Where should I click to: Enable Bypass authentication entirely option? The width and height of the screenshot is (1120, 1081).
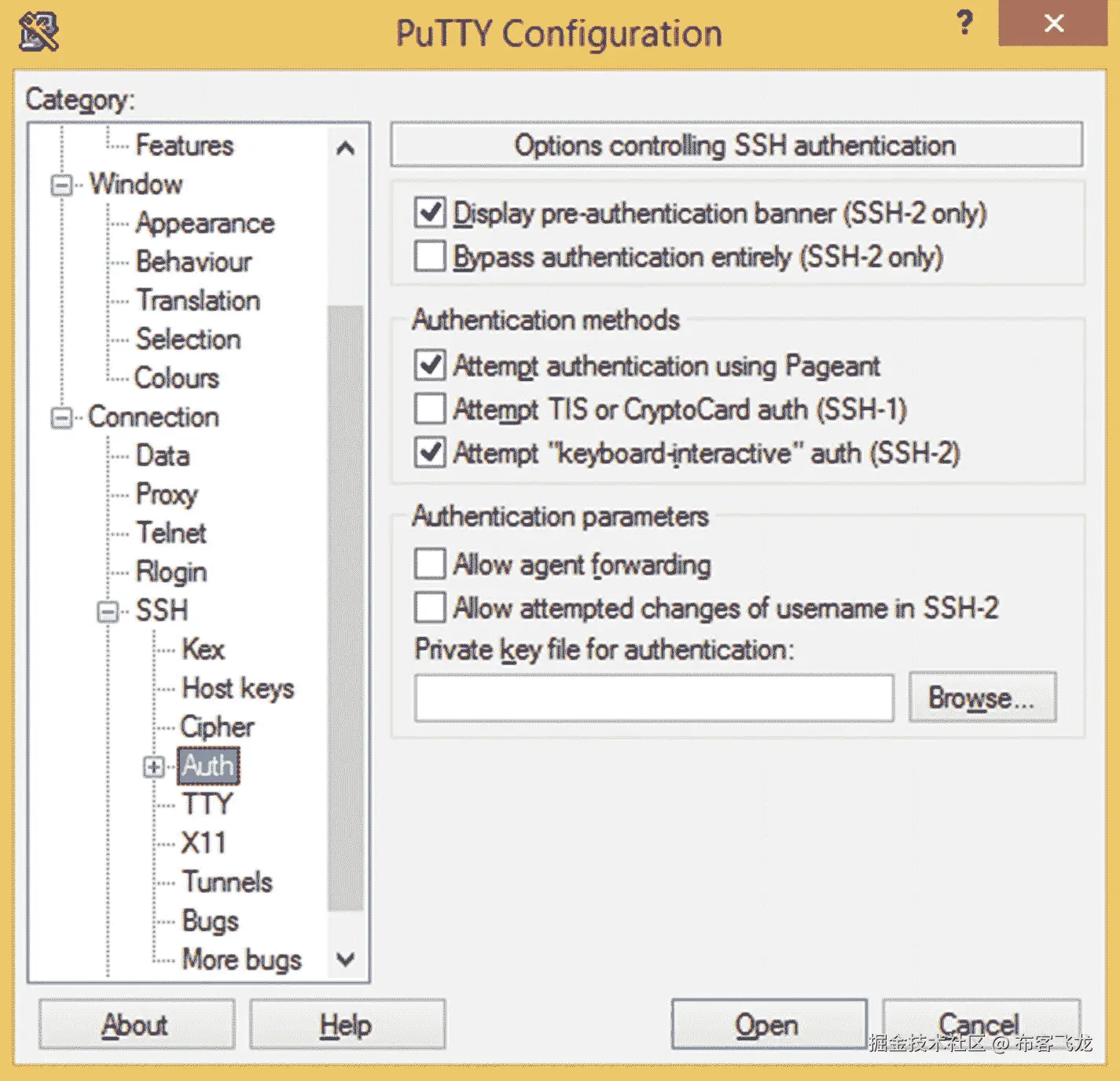(x=429, y=255)
